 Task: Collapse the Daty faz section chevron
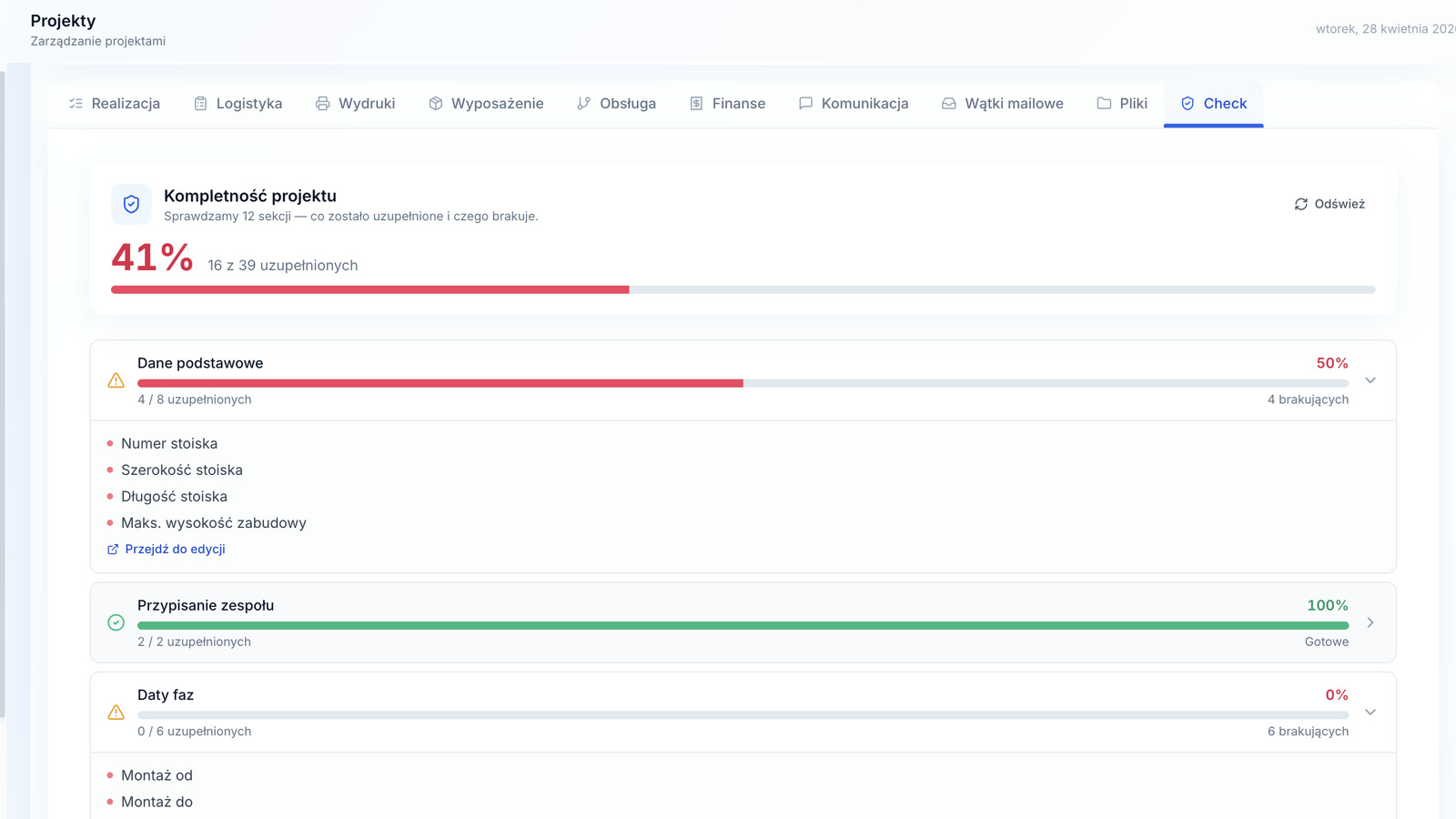1370,712
